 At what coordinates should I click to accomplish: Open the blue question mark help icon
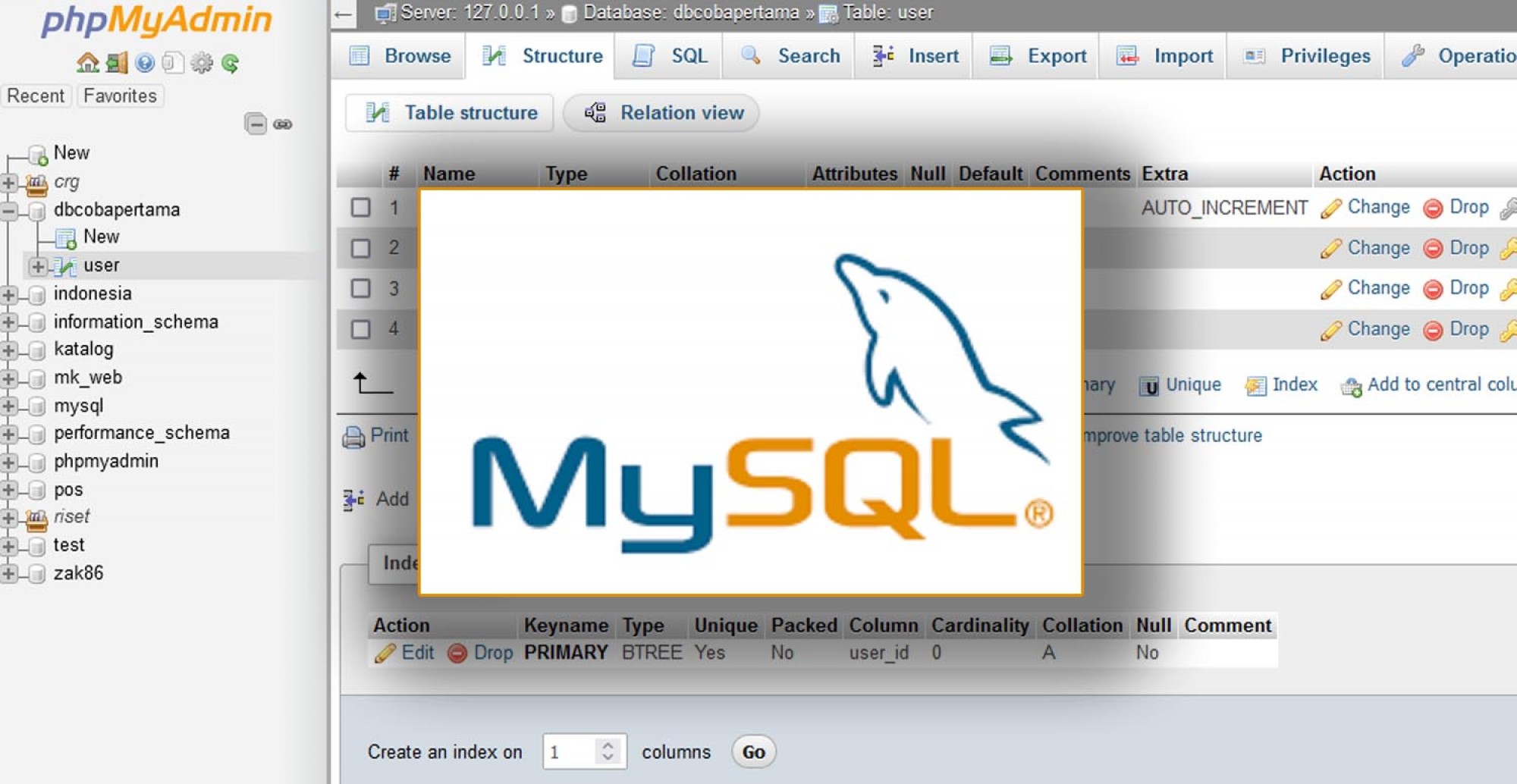[145, 63]
